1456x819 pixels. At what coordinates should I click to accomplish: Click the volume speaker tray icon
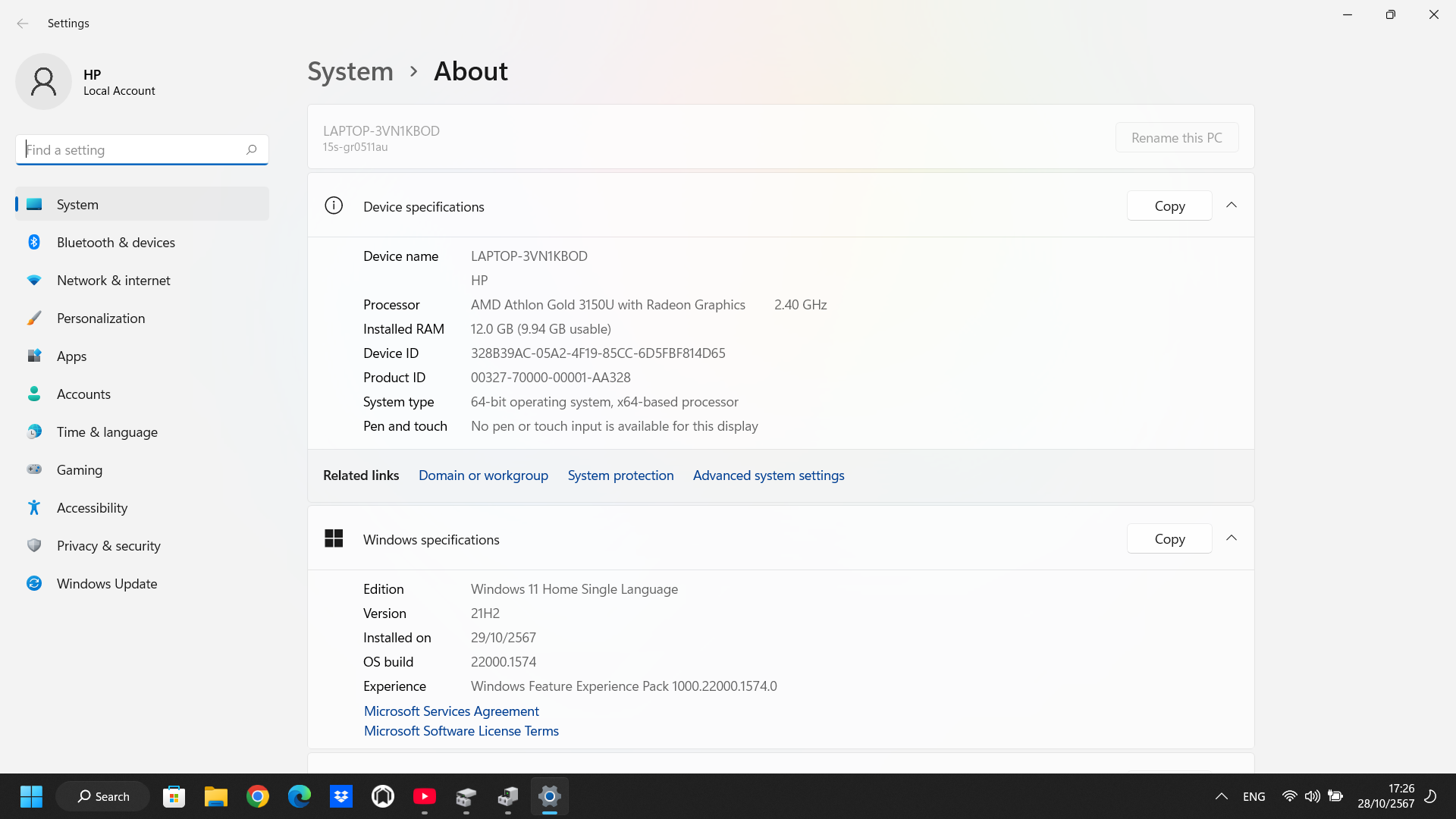[x=1312, y=796]
